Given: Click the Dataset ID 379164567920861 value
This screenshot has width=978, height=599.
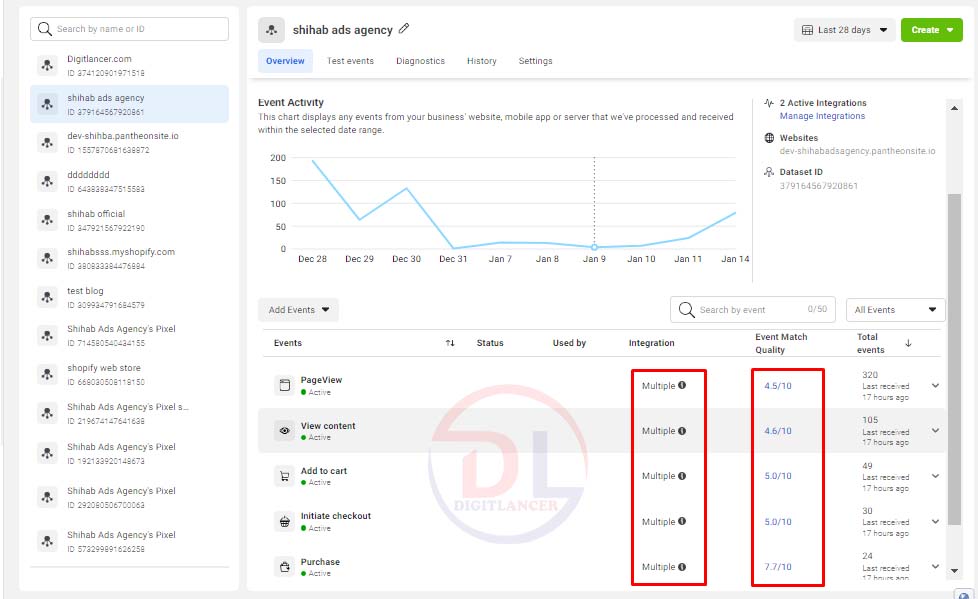Looking at the screenshot, I should (x=818, y=186).
